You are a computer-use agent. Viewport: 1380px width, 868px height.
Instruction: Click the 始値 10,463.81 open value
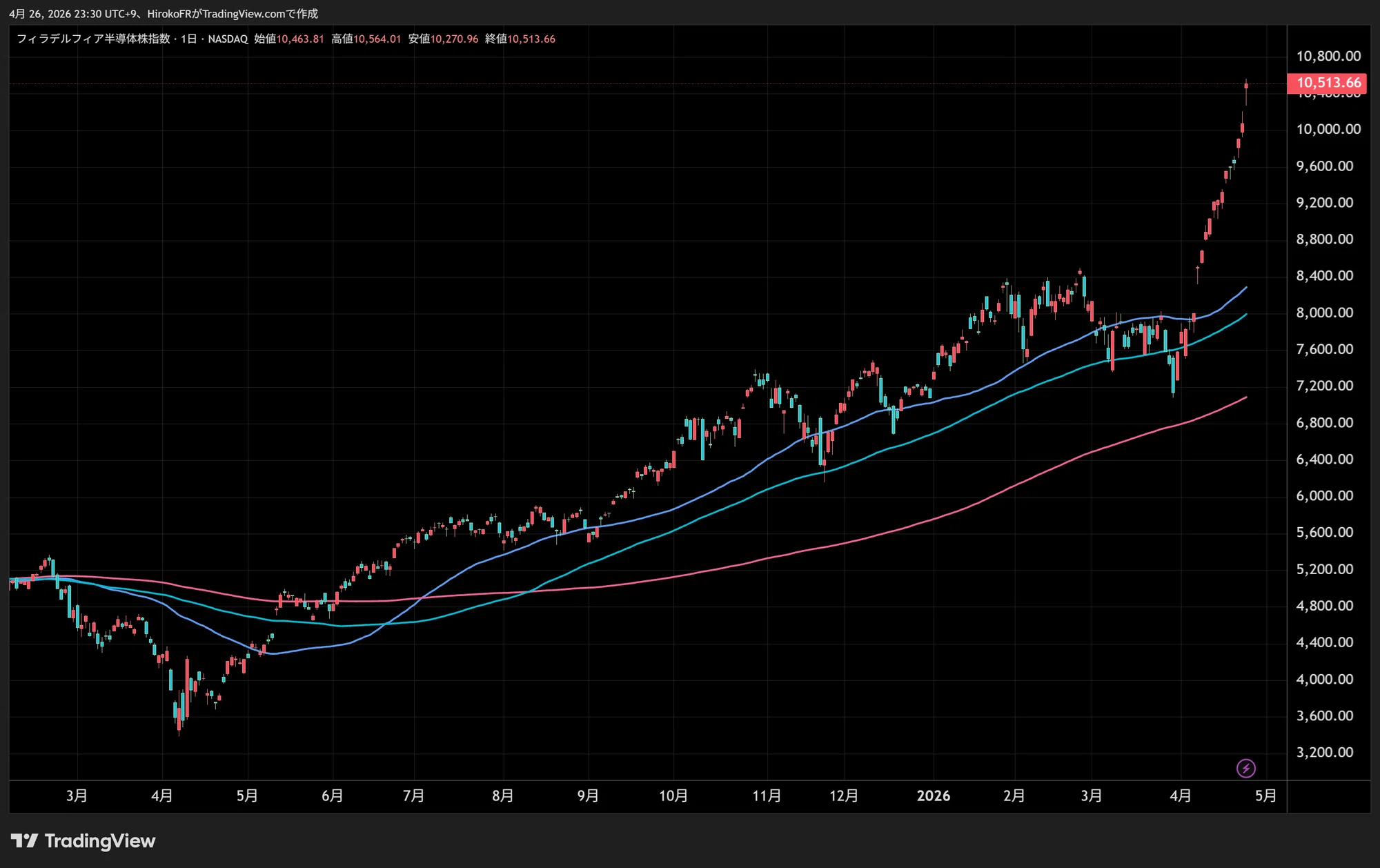pos(289,39)
